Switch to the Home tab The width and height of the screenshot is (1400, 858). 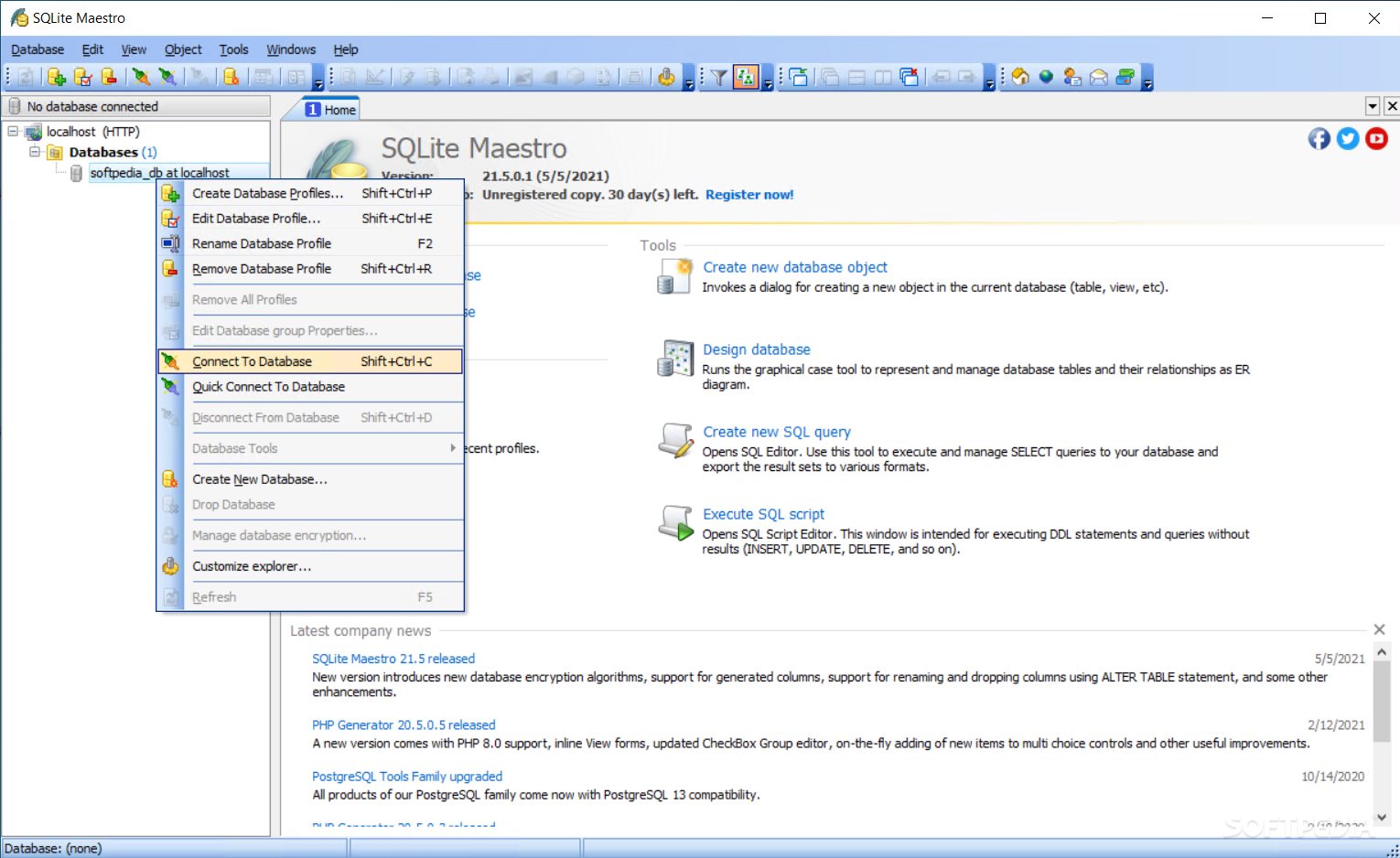330,110
